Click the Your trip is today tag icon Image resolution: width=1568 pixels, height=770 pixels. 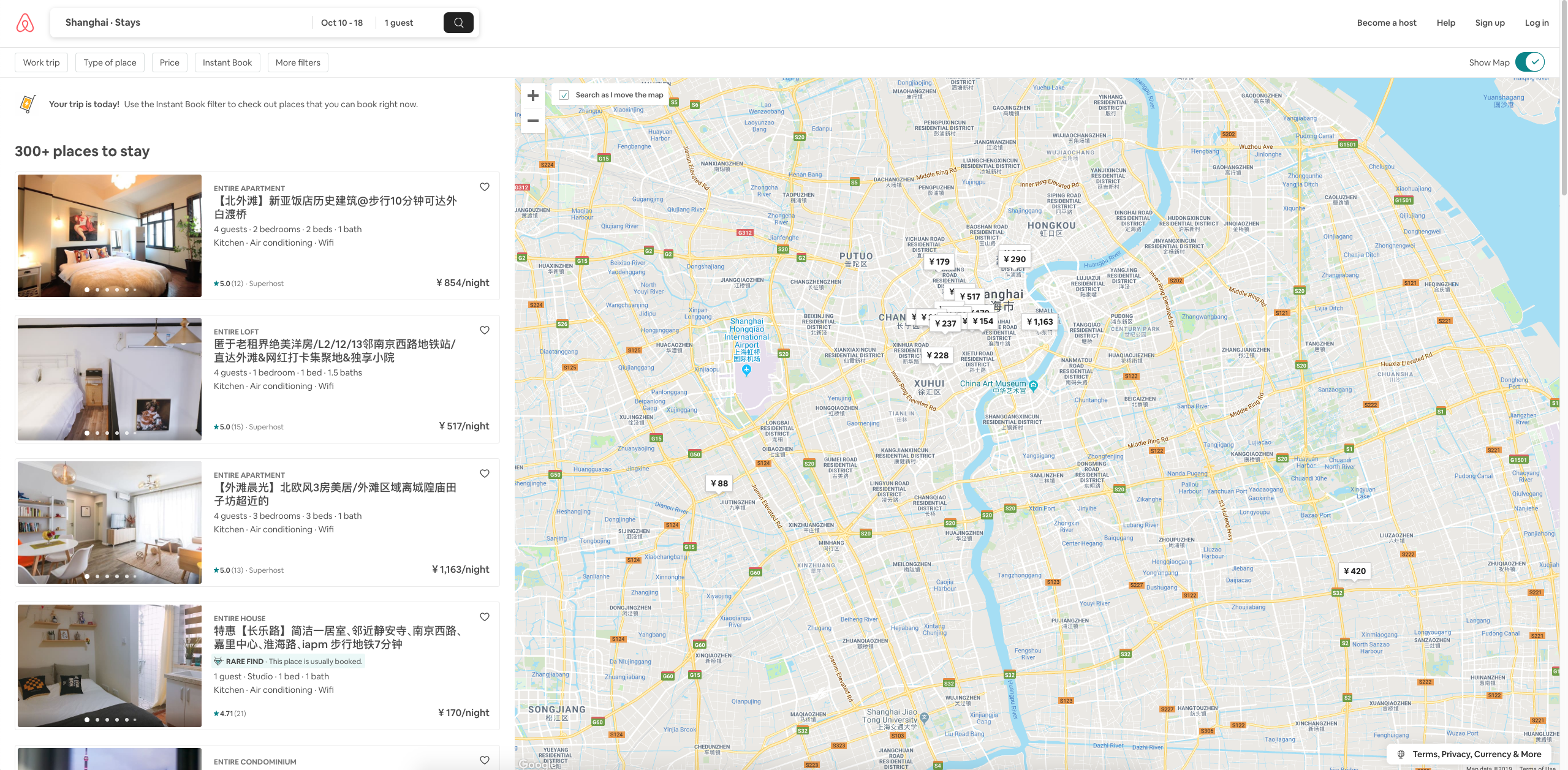tap(28, 104)
